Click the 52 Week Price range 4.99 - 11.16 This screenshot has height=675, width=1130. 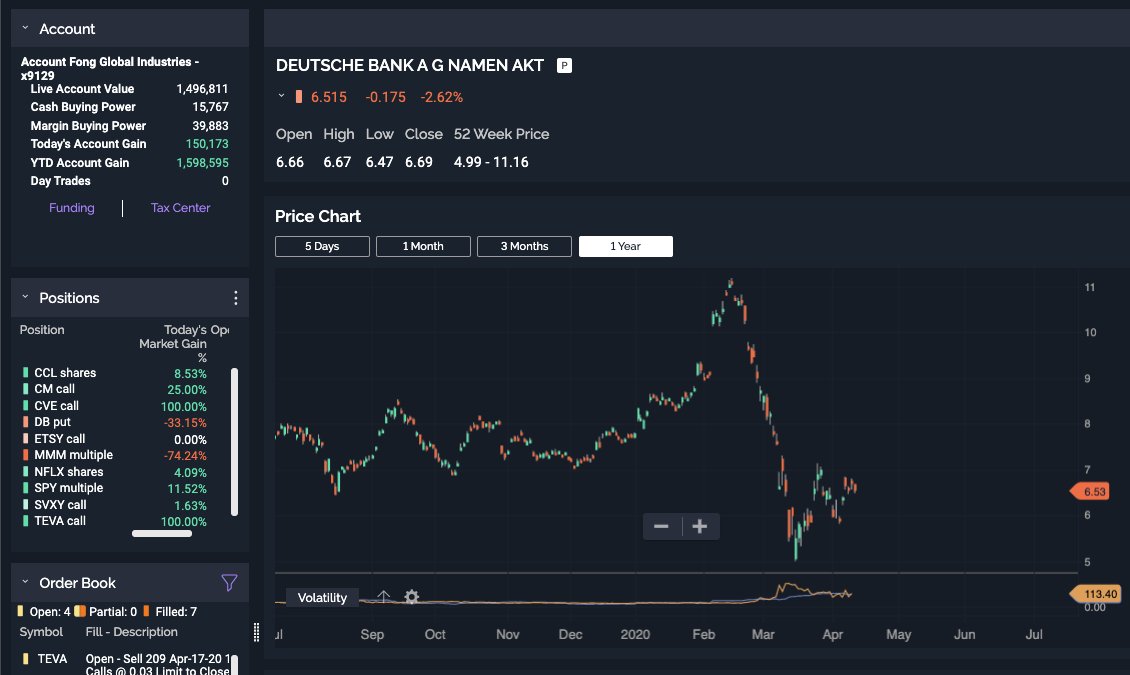491,162
